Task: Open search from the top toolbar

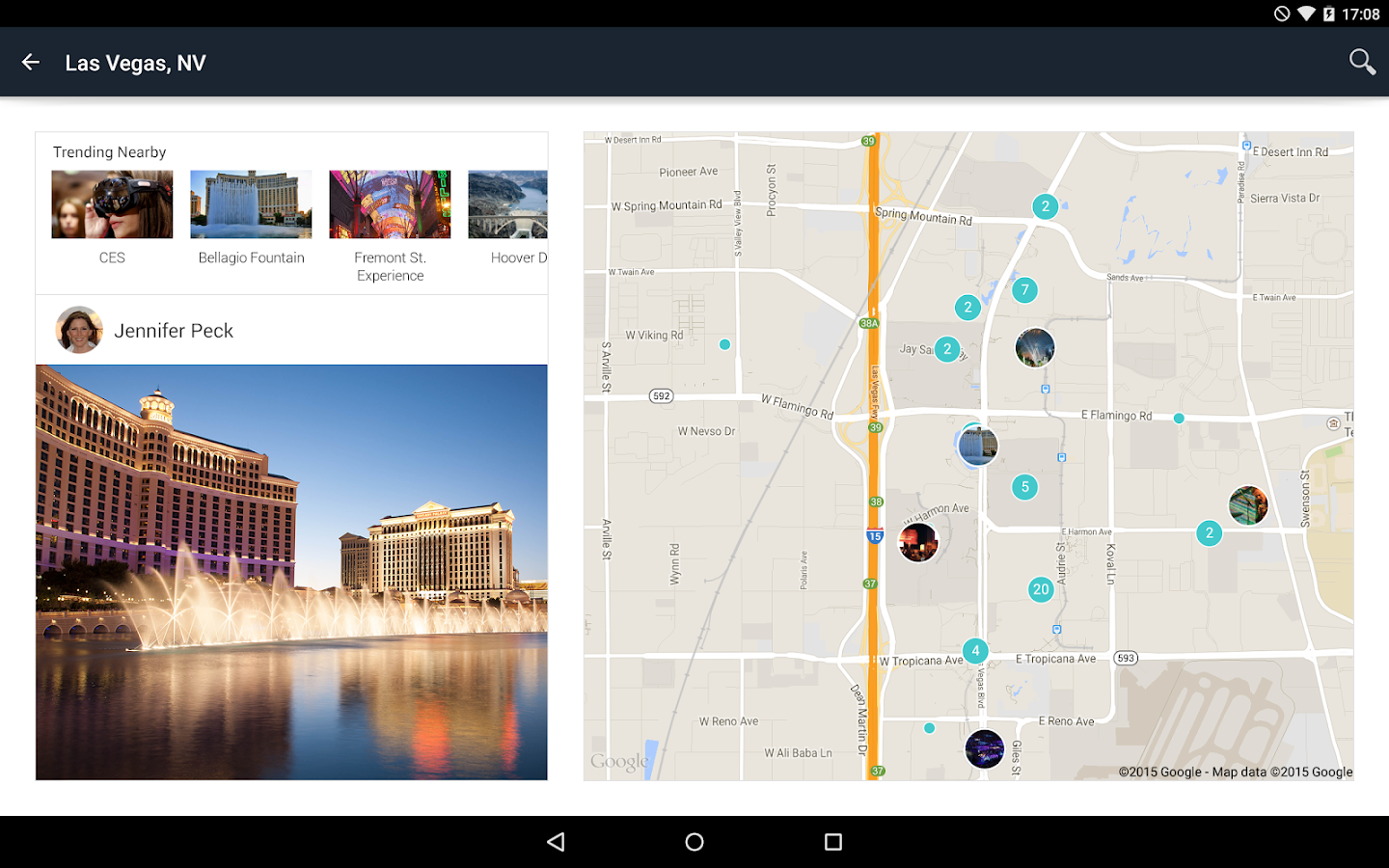Action: coord(1362,61)
